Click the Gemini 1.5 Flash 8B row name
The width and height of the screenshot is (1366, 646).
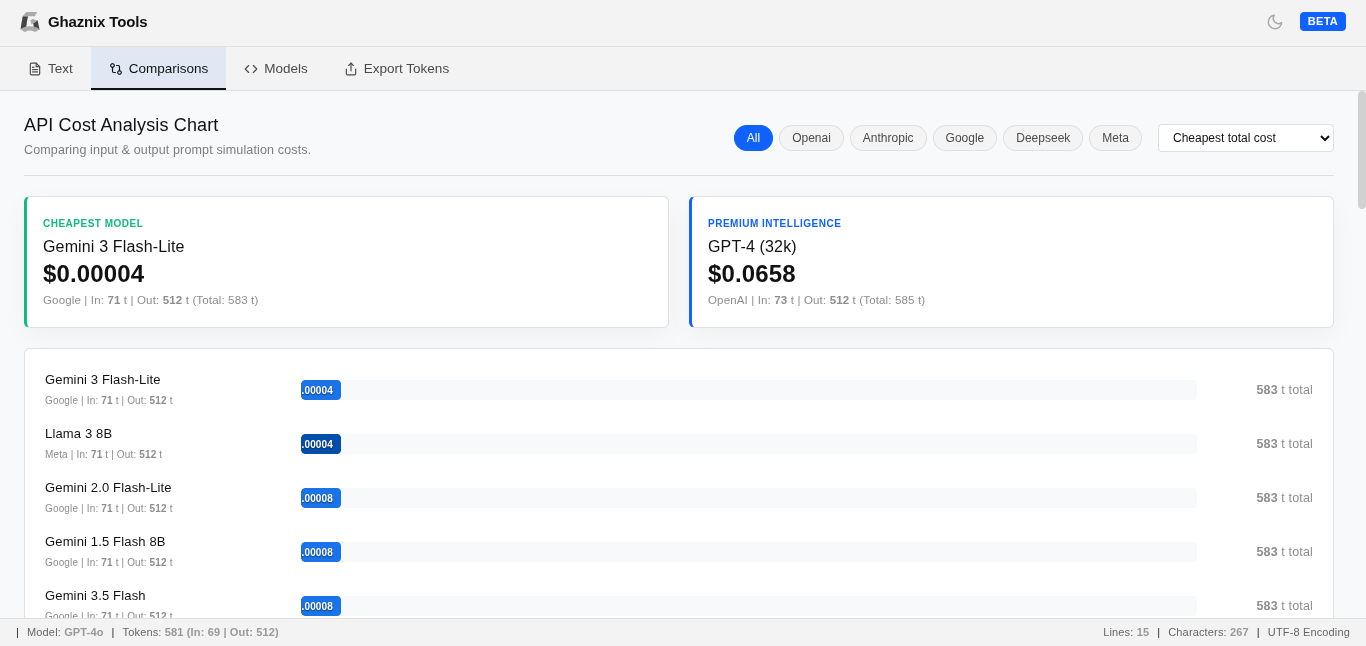coord(105,542)
